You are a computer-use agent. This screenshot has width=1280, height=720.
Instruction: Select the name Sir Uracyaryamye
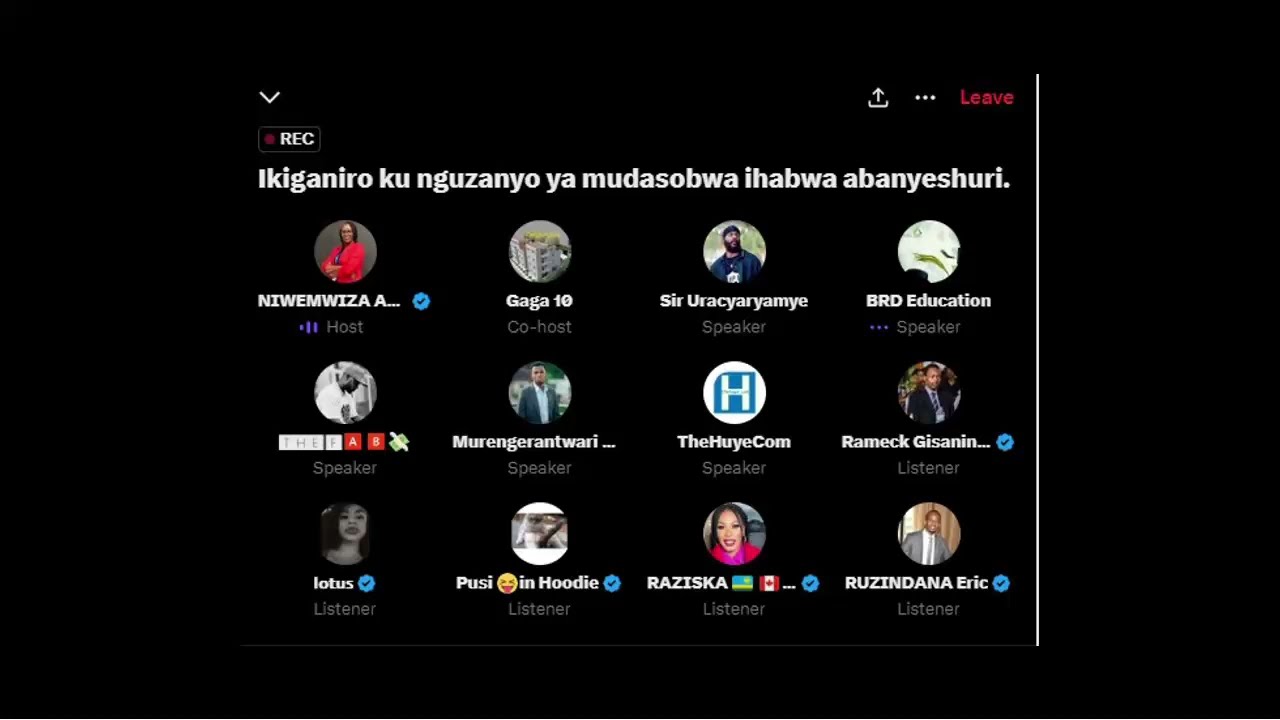(734, 301)
